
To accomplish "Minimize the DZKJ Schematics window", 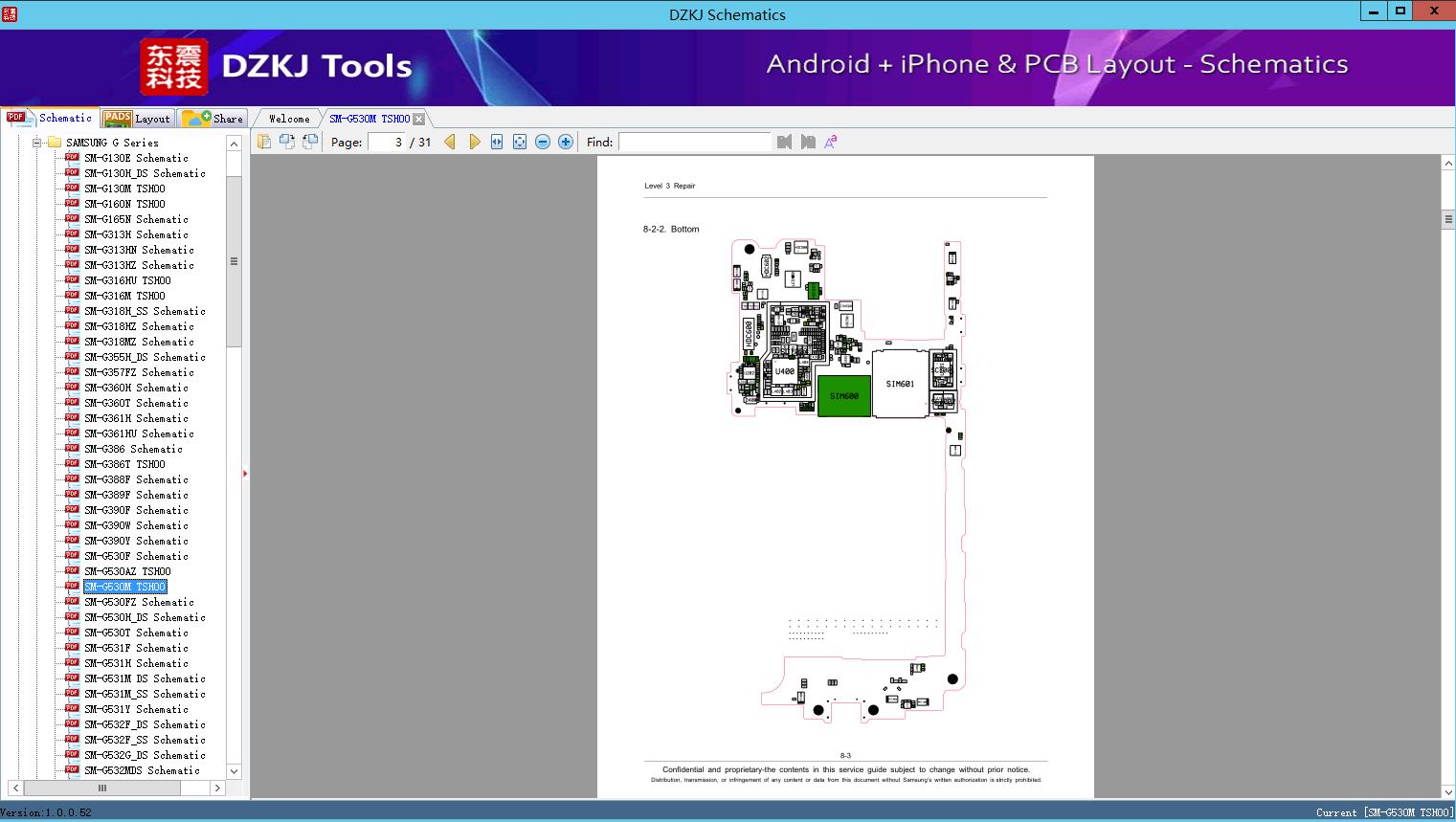I will point(1374,11).
